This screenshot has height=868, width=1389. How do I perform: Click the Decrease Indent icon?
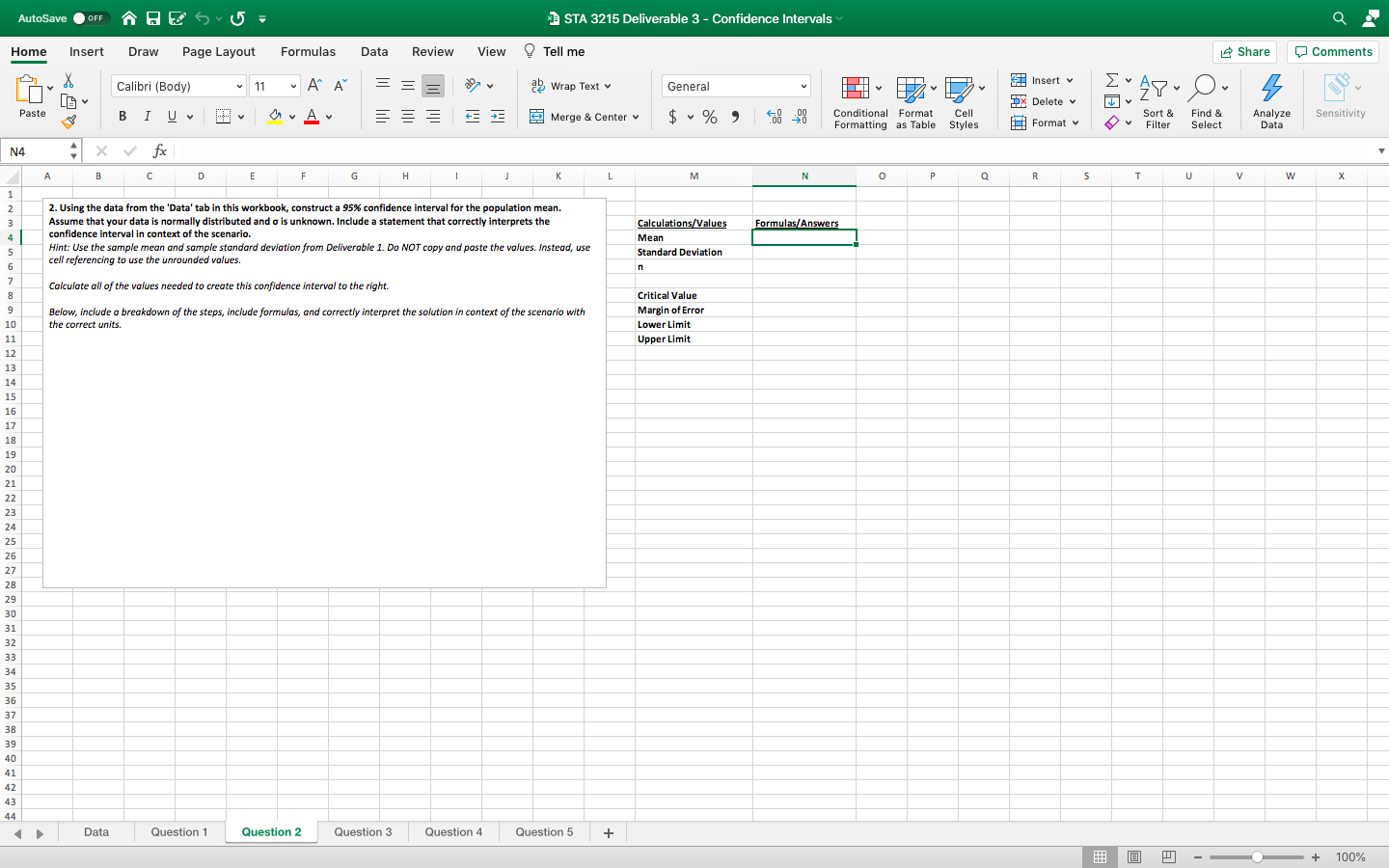point(473,117)
